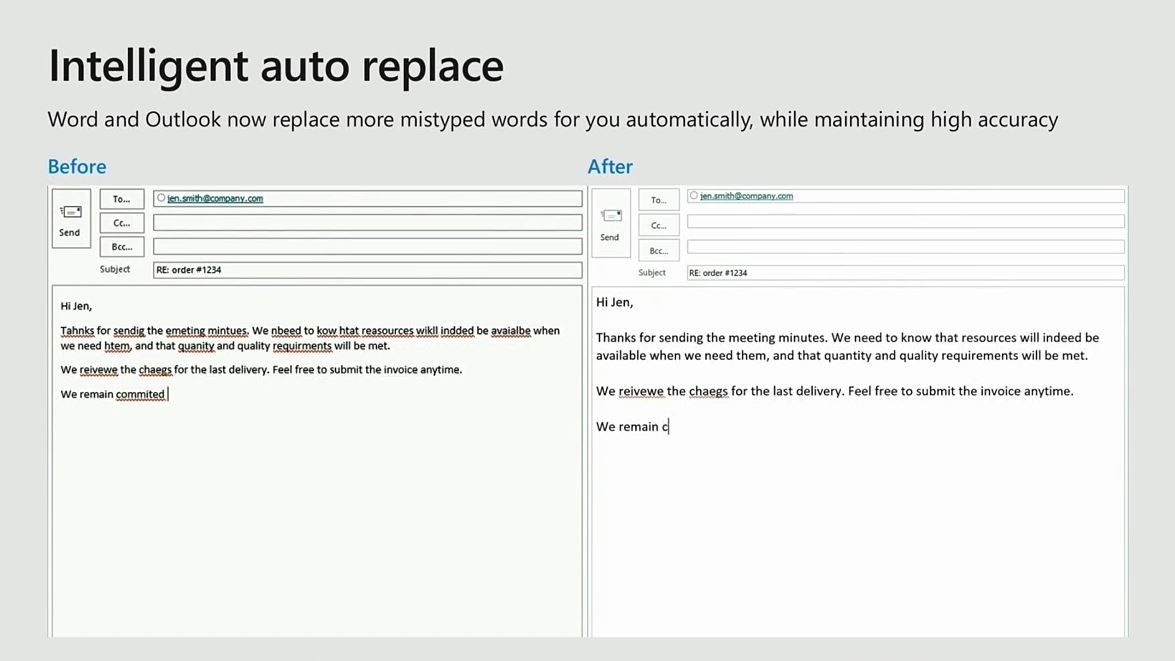Focus the empty Cc field in Before email
The width and height of the screenshot is (1175, 661).
click(367, 223)
